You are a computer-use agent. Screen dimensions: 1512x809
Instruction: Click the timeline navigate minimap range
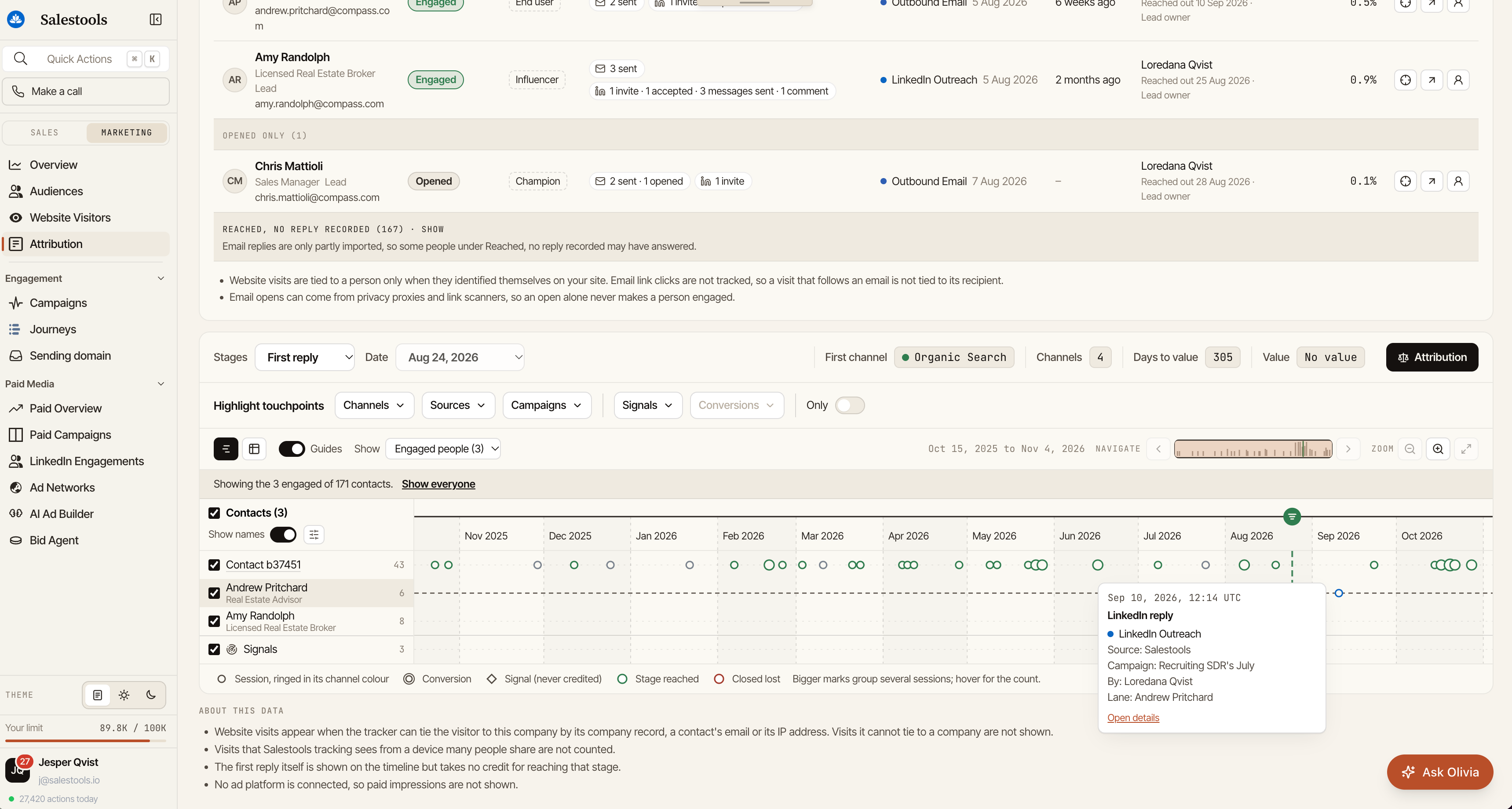coord(1253,449)
